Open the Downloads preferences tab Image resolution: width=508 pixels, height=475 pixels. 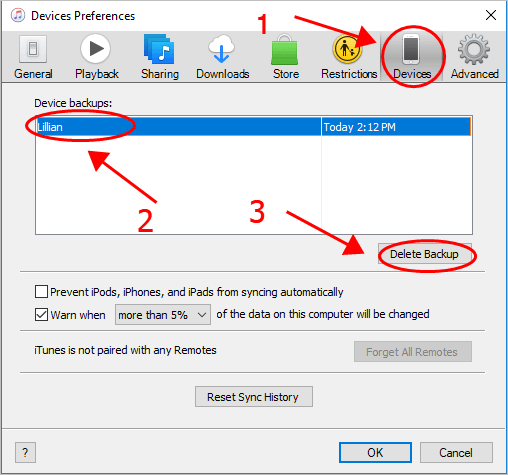click(x=222, y=57)
